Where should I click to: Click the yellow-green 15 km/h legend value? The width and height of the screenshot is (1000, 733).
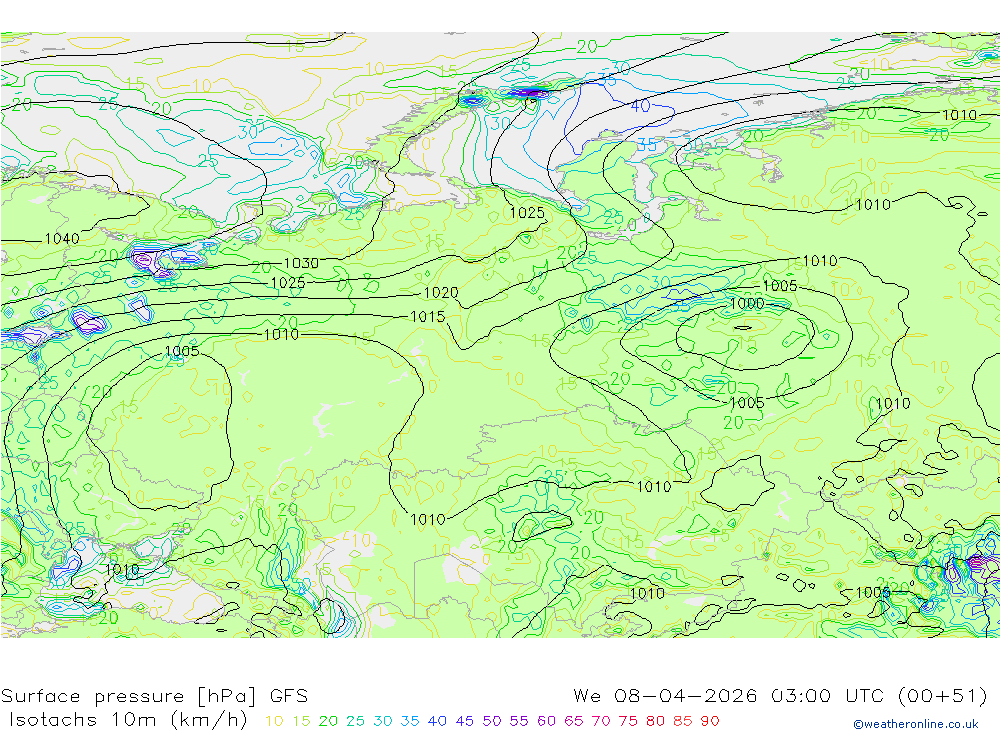[x=301, y=721]
